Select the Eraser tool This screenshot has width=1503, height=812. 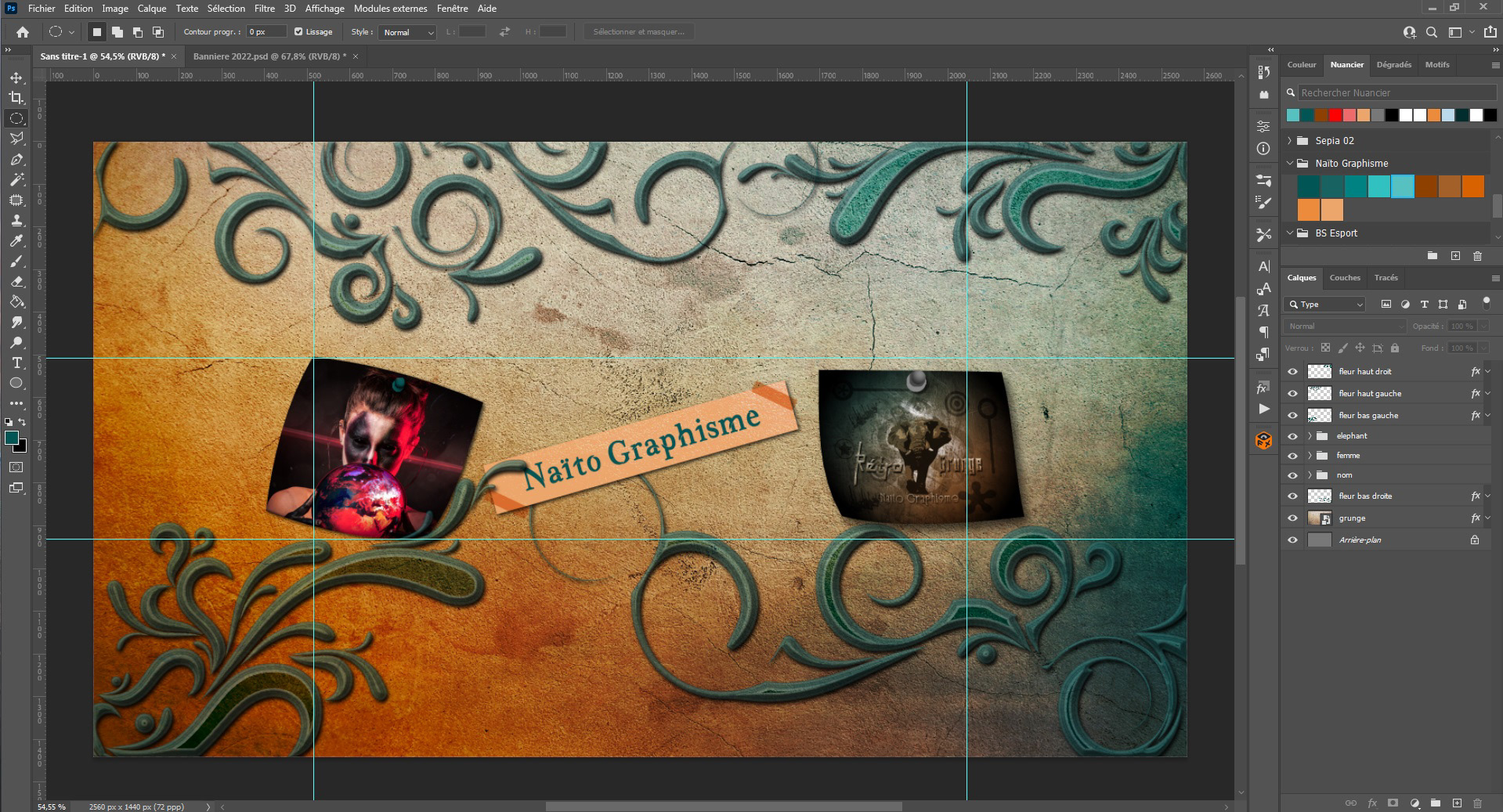(16, 281)
